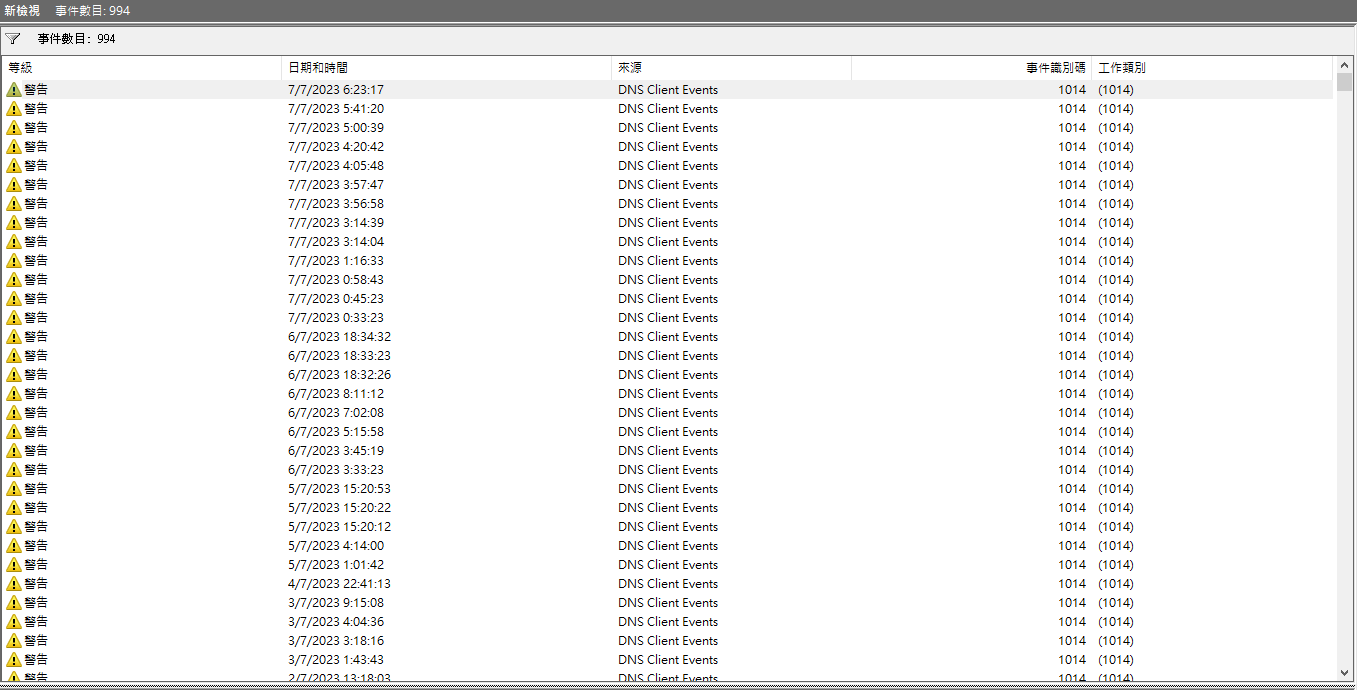Click warning icon of 6/7/2023 18:34:32 event
The image size is (1357, 690).
[14, 336]
